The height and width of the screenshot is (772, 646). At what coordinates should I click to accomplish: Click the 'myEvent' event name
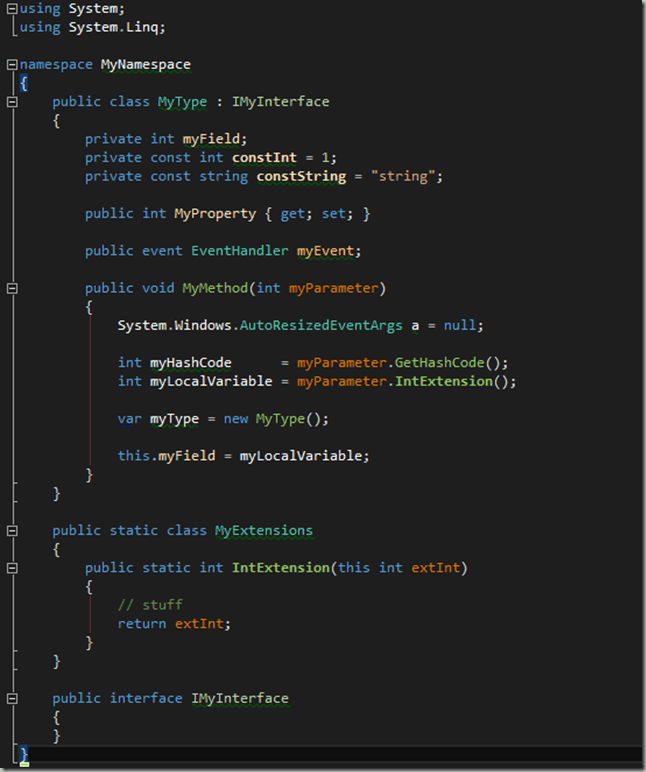pyautogui.click(x=325, y=251)
